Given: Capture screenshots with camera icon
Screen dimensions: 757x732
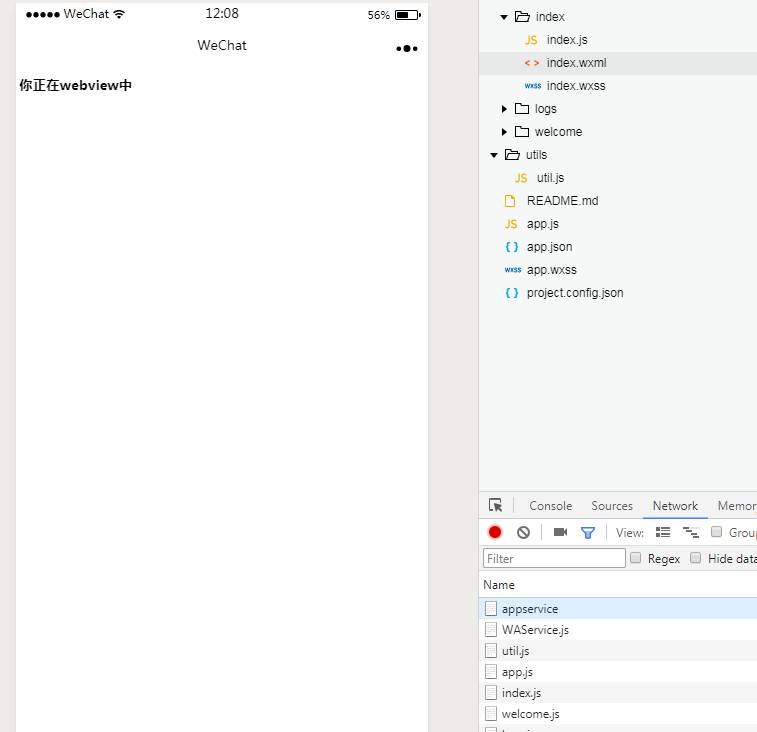Looking at the screenshot, I should [x=560, y=532].
